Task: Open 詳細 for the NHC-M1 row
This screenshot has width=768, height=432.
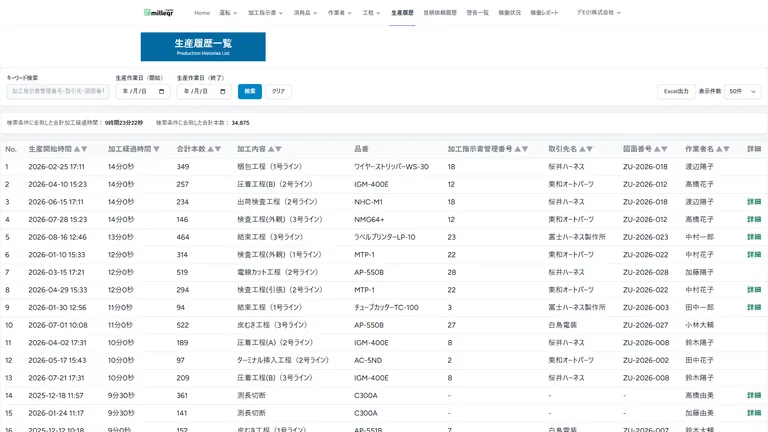Action: click(x=754, y=202)
